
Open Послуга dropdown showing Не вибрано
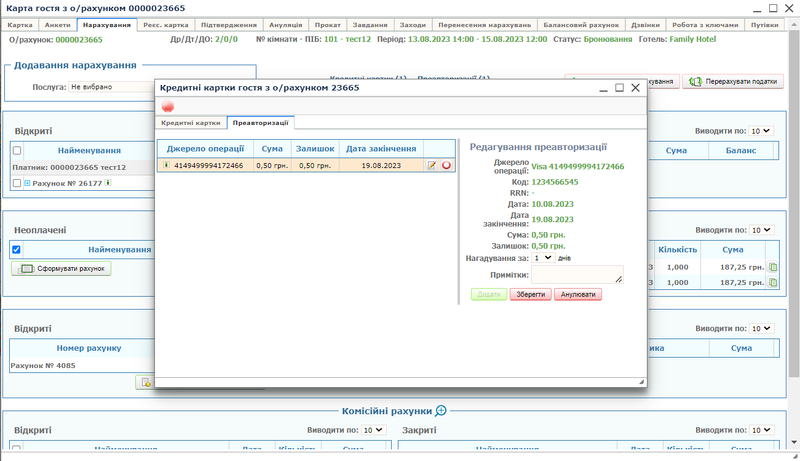[x=110, y=87]
